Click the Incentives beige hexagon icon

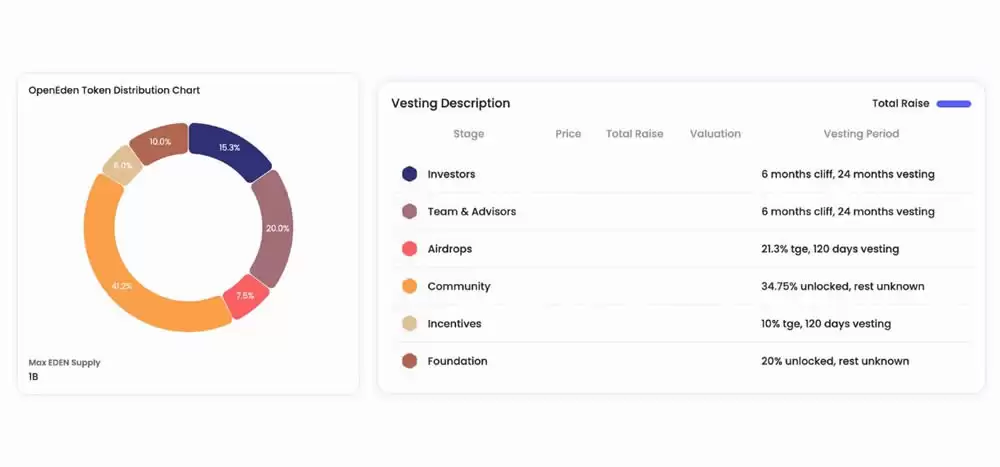point(409,324)
